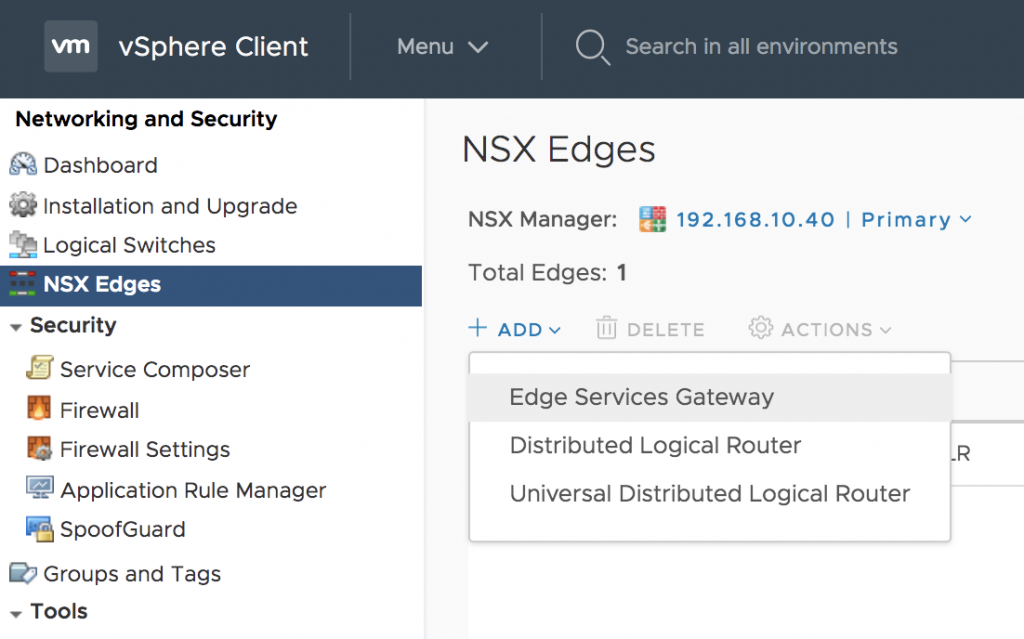Click the NSX Edges icon in sidebar
This screenshot has height=639, width=1024.
(22, 284)
